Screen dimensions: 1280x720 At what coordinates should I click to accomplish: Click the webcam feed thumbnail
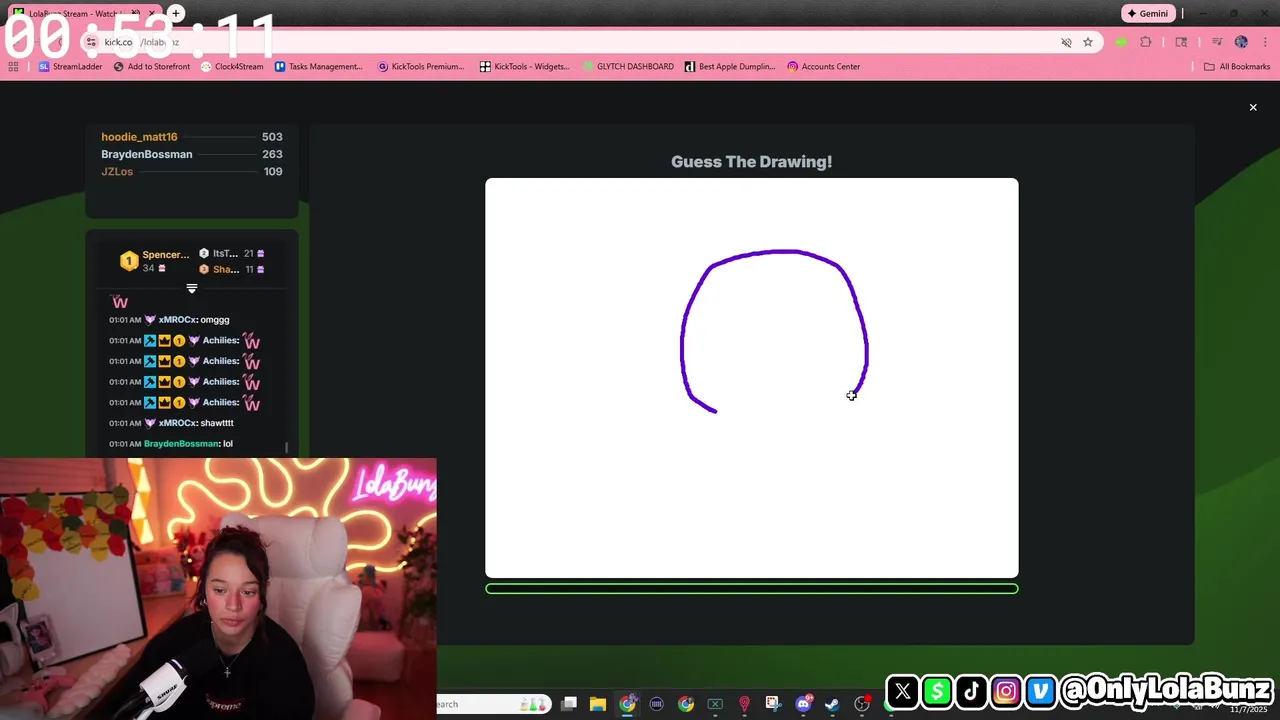click(x=218, y=589)
